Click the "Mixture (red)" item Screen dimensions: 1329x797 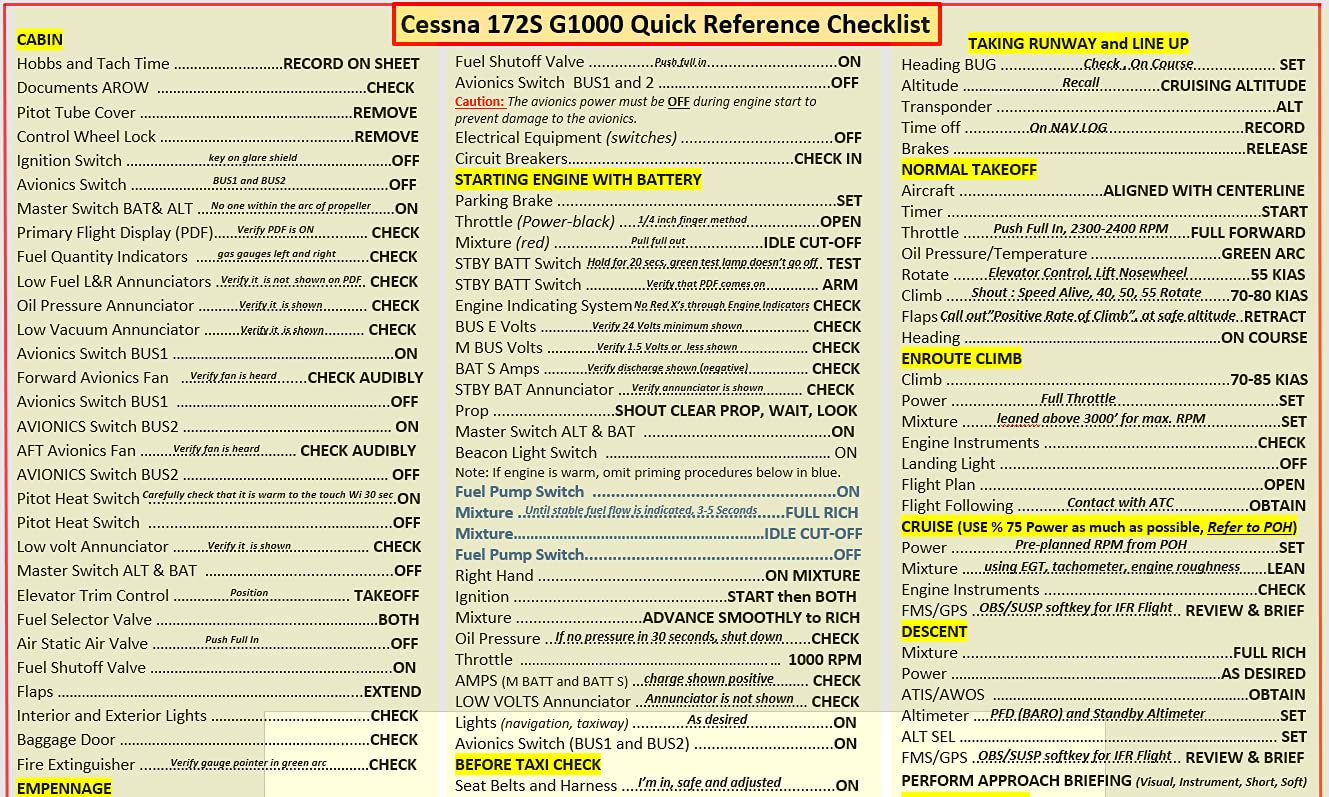[658, 243]
